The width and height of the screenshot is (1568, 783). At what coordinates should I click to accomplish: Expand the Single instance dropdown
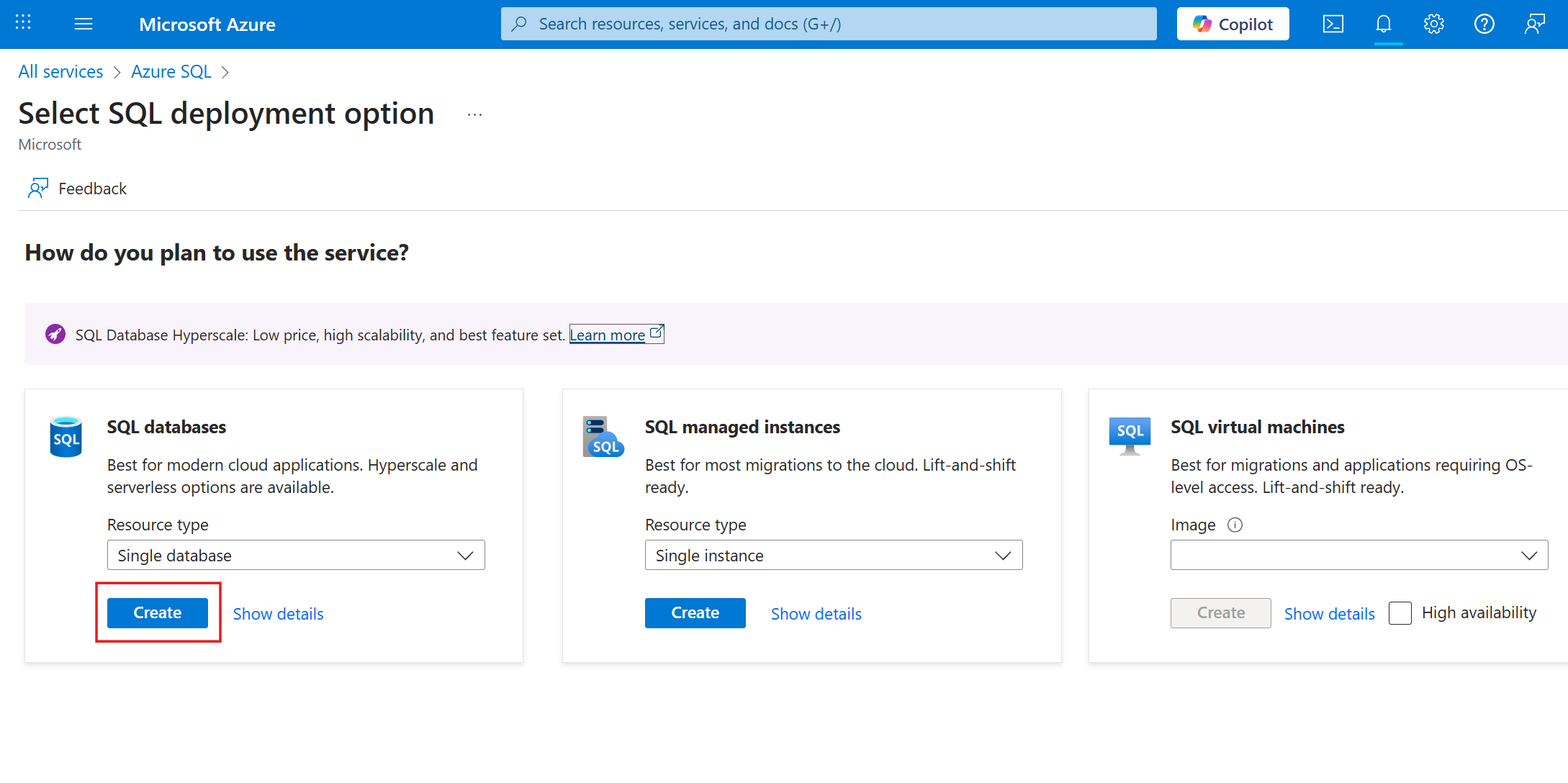point(833,555)
